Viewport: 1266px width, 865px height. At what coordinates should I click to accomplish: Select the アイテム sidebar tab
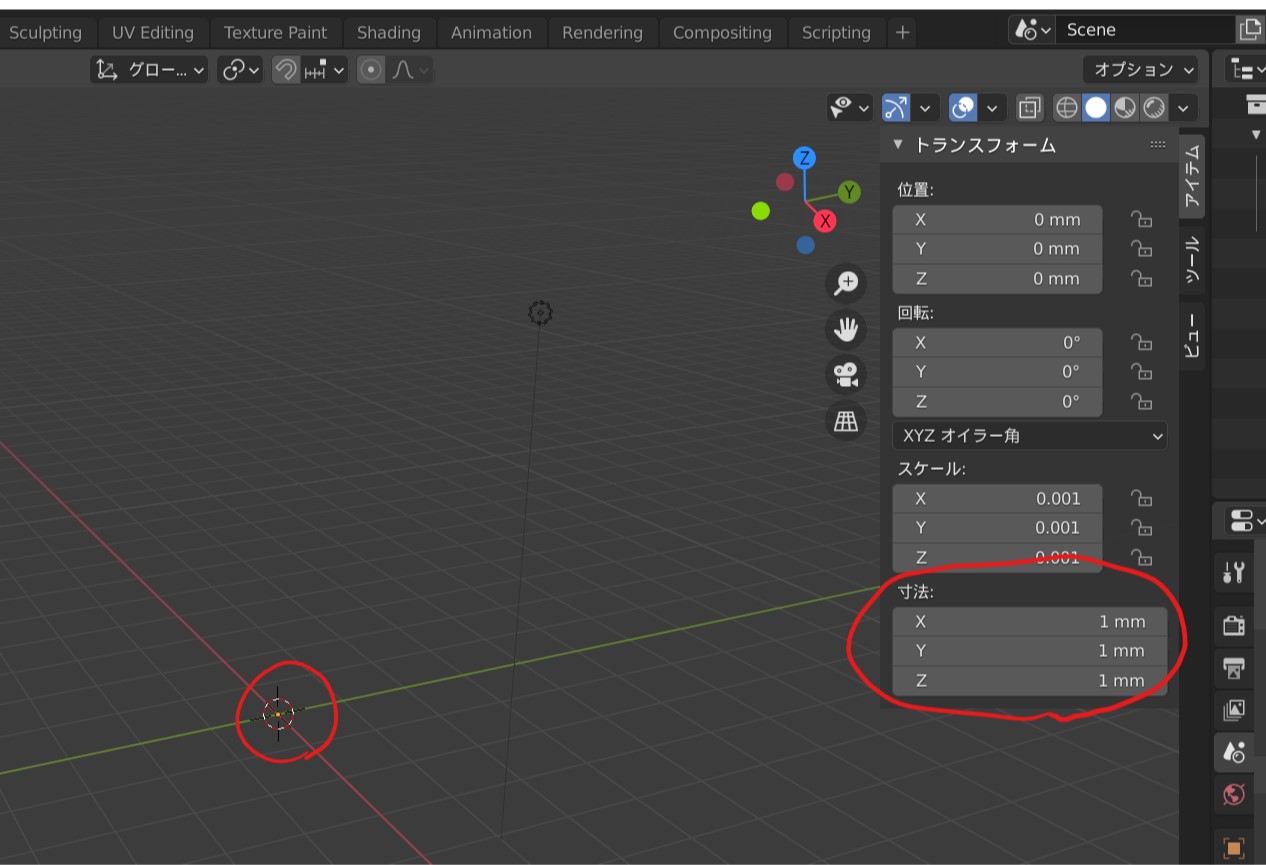click(1192, 175)
